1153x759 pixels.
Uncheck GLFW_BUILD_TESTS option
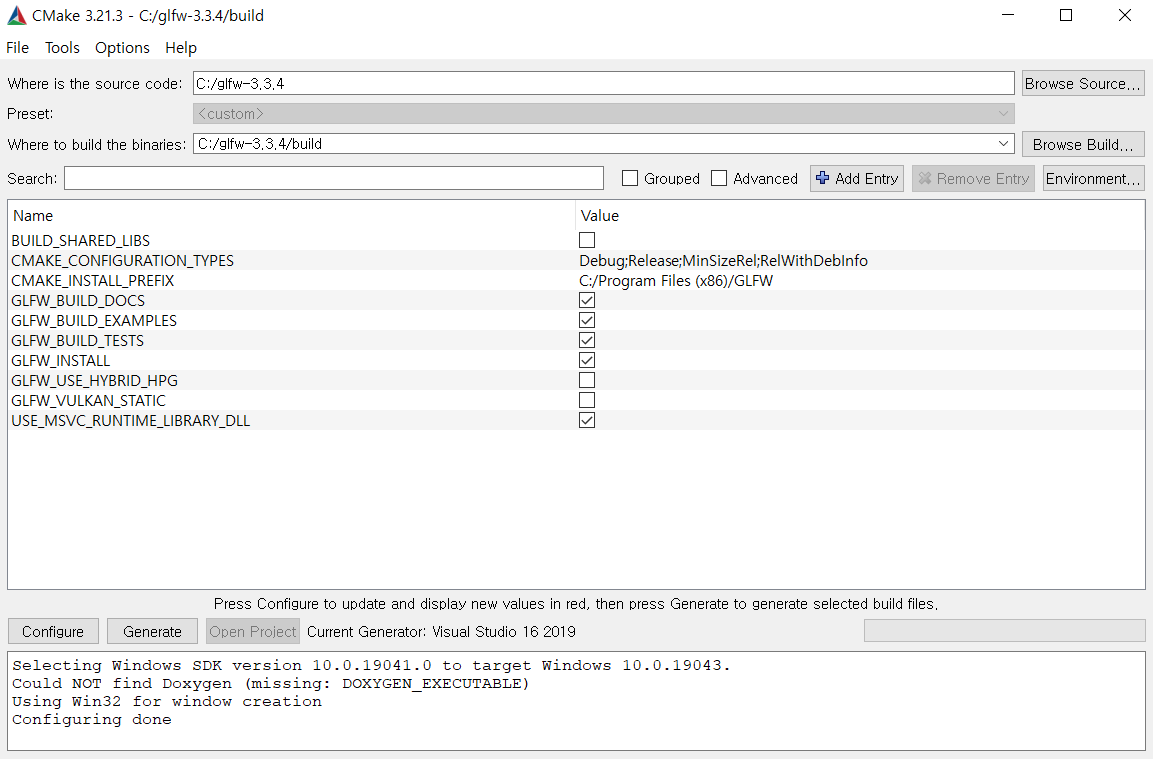pos(587,340)
